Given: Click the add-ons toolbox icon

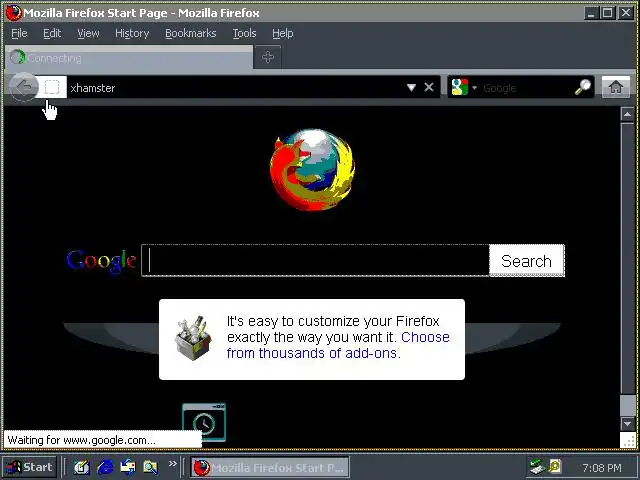Looking at the screenshot, I should pos(193,338).
